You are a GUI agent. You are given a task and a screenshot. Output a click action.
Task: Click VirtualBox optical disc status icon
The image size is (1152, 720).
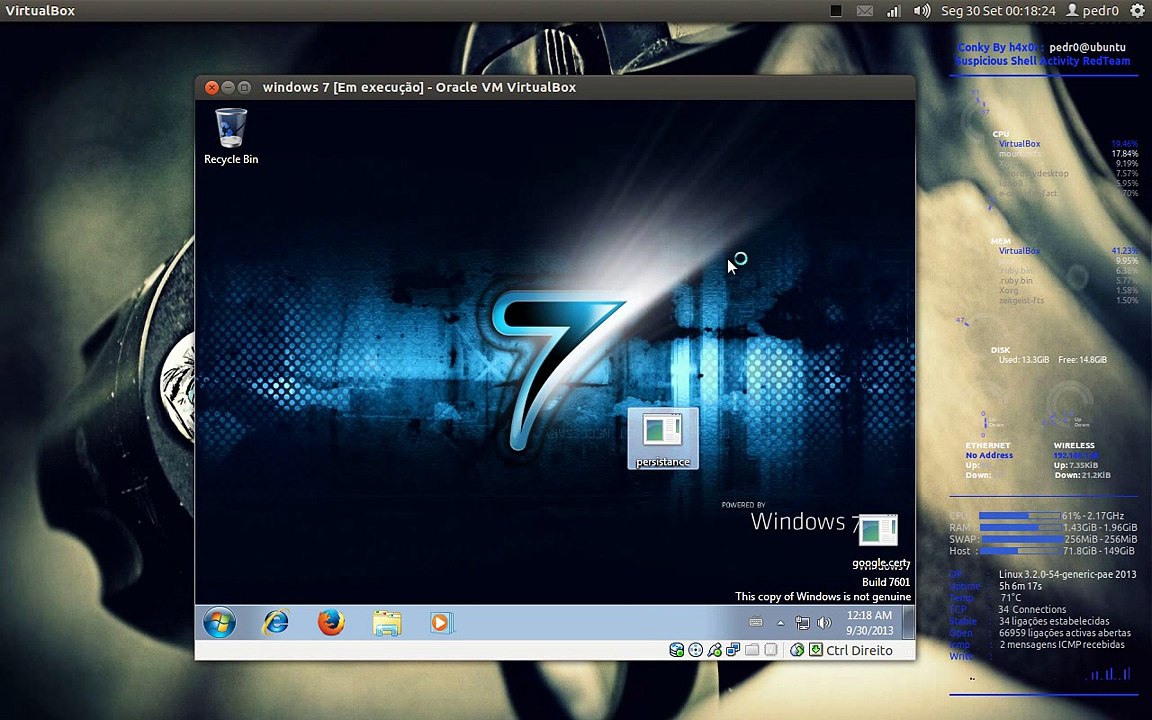coord(695,650)
